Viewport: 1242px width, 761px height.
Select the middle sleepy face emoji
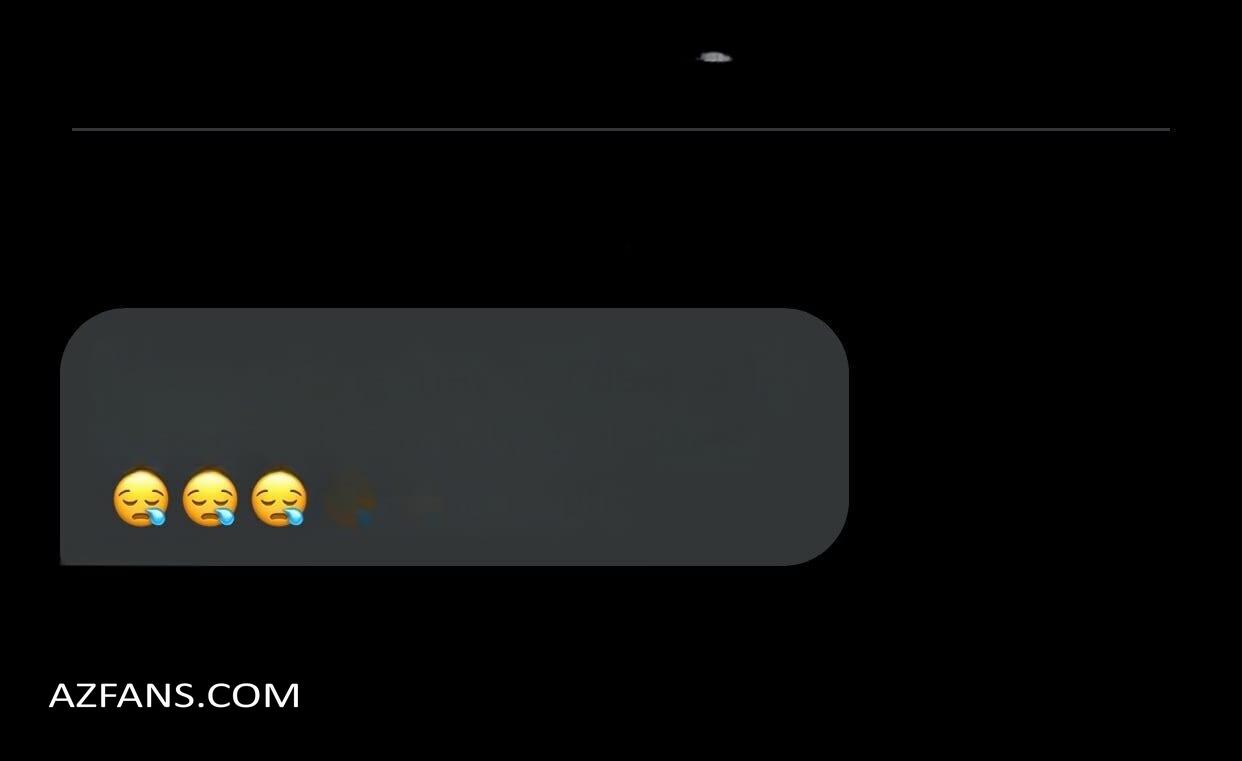pos(210,498)
